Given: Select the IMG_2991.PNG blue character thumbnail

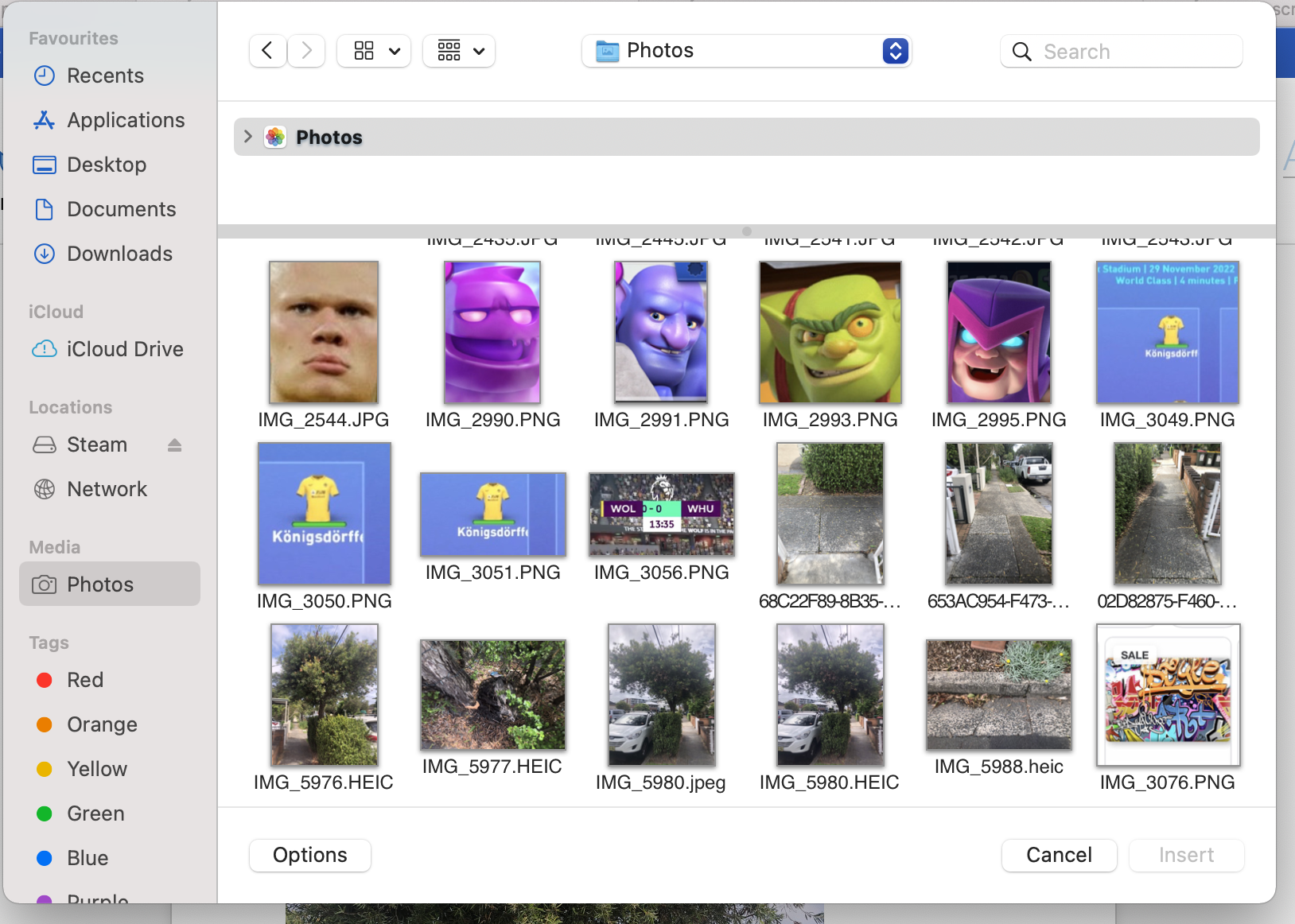Looking at the screenshot, I should point(661,332).
